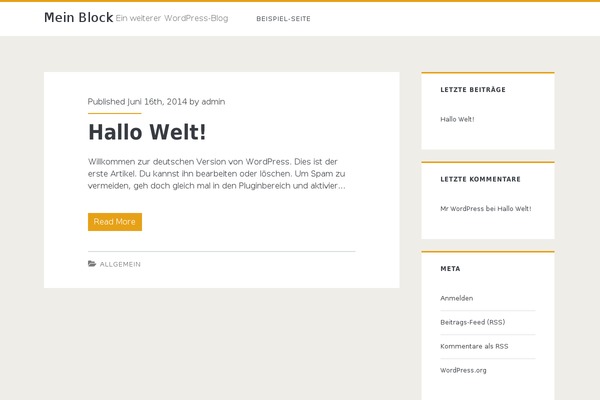Open the Mein Block site title

click(x=78, y=18)
